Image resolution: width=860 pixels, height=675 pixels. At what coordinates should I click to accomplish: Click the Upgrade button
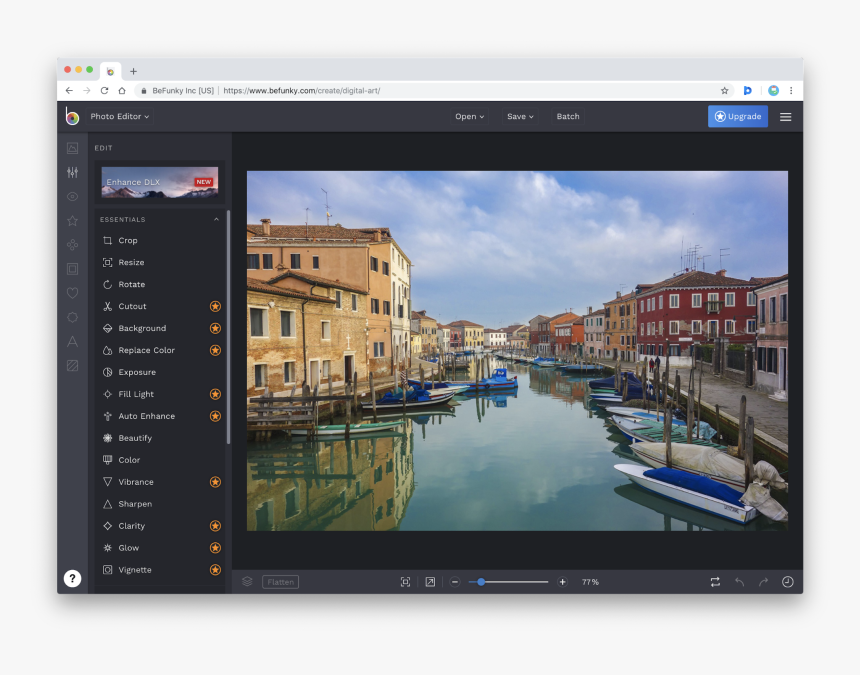[x=738, y=116]
